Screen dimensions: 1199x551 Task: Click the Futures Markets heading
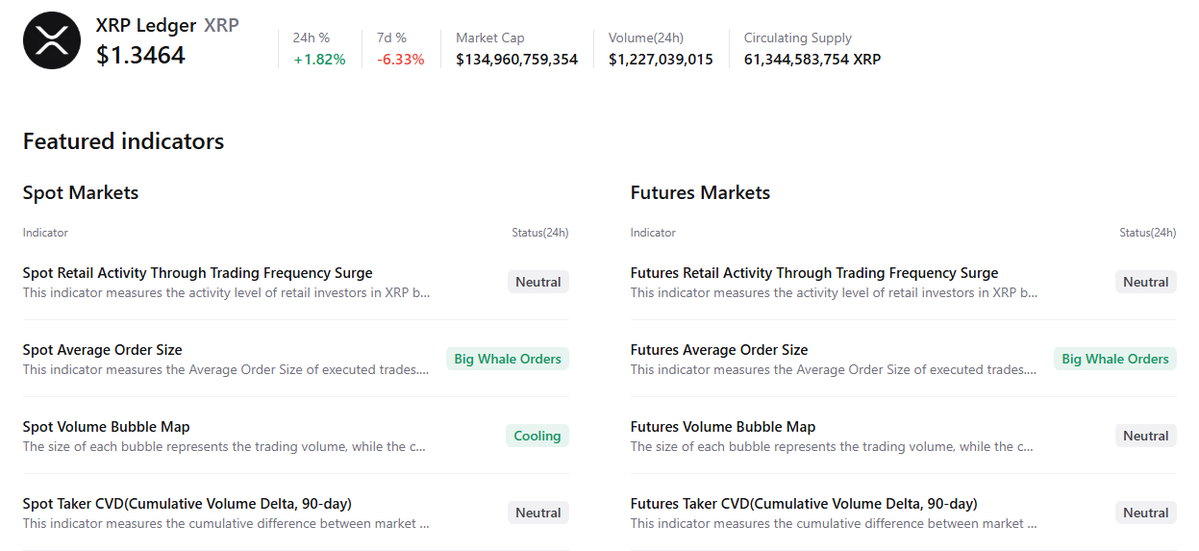(x=700, y=193)
